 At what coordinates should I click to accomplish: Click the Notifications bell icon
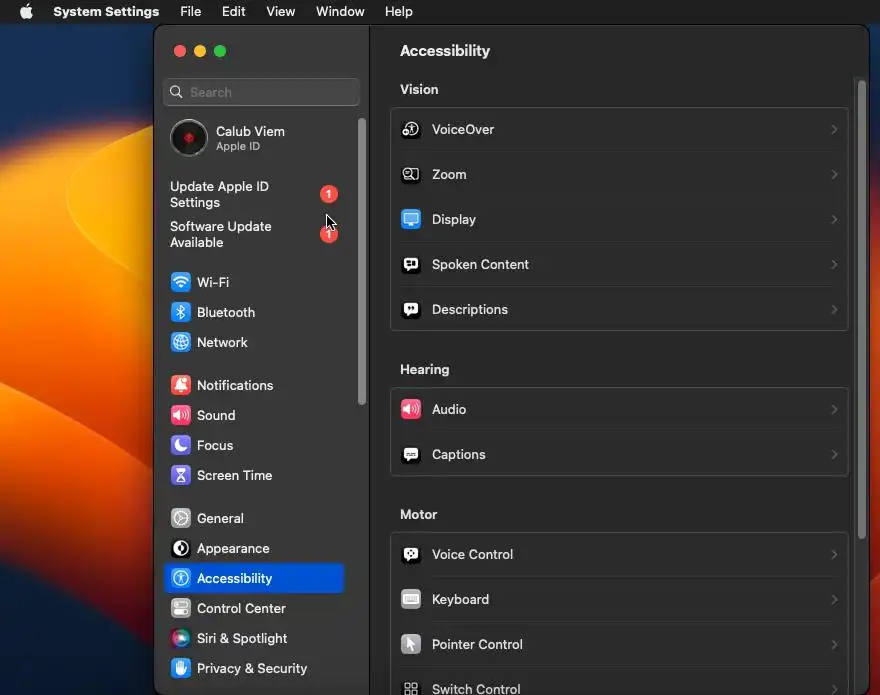tap(181, 385)
